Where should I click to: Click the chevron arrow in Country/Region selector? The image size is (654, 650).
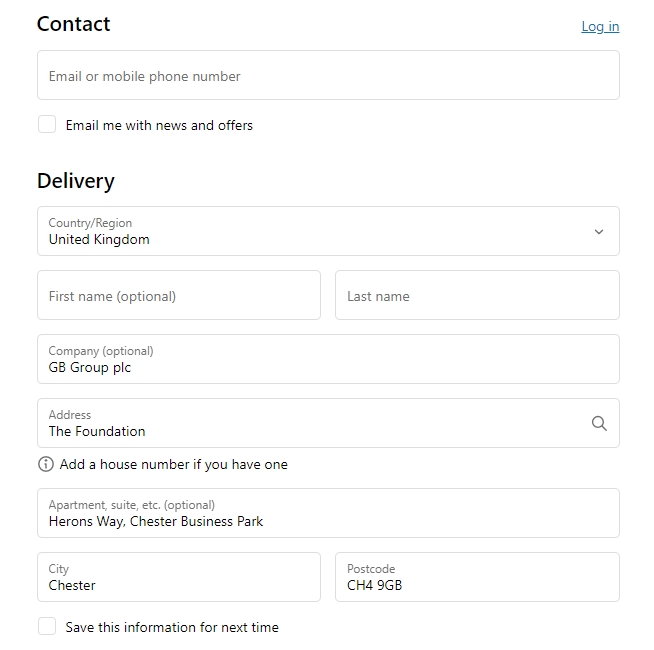click(599, 232)
